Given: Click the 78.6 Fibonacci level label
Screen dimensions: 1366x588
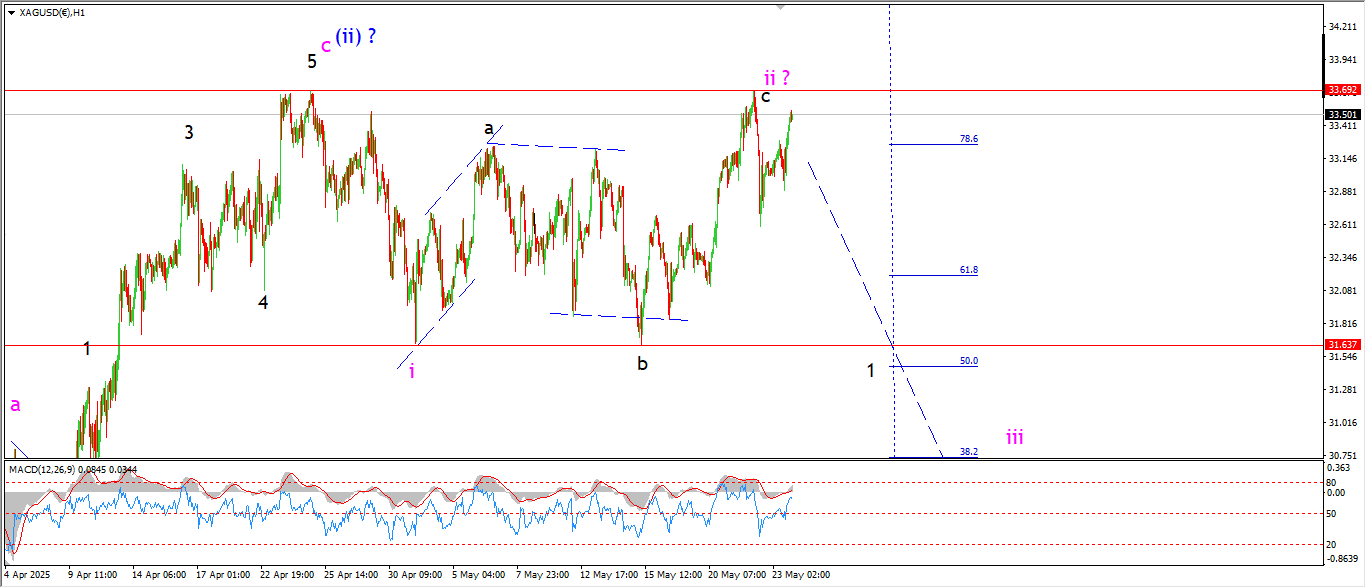Looking at the screenshot, I should tap(968, 139).
